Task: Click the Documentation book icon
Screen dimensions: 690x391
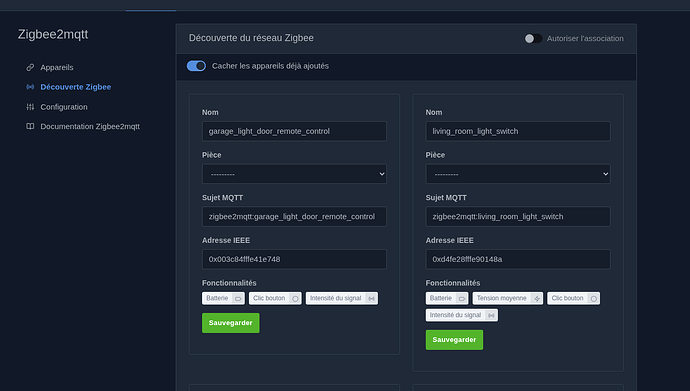Action: [x=30, y=127]
